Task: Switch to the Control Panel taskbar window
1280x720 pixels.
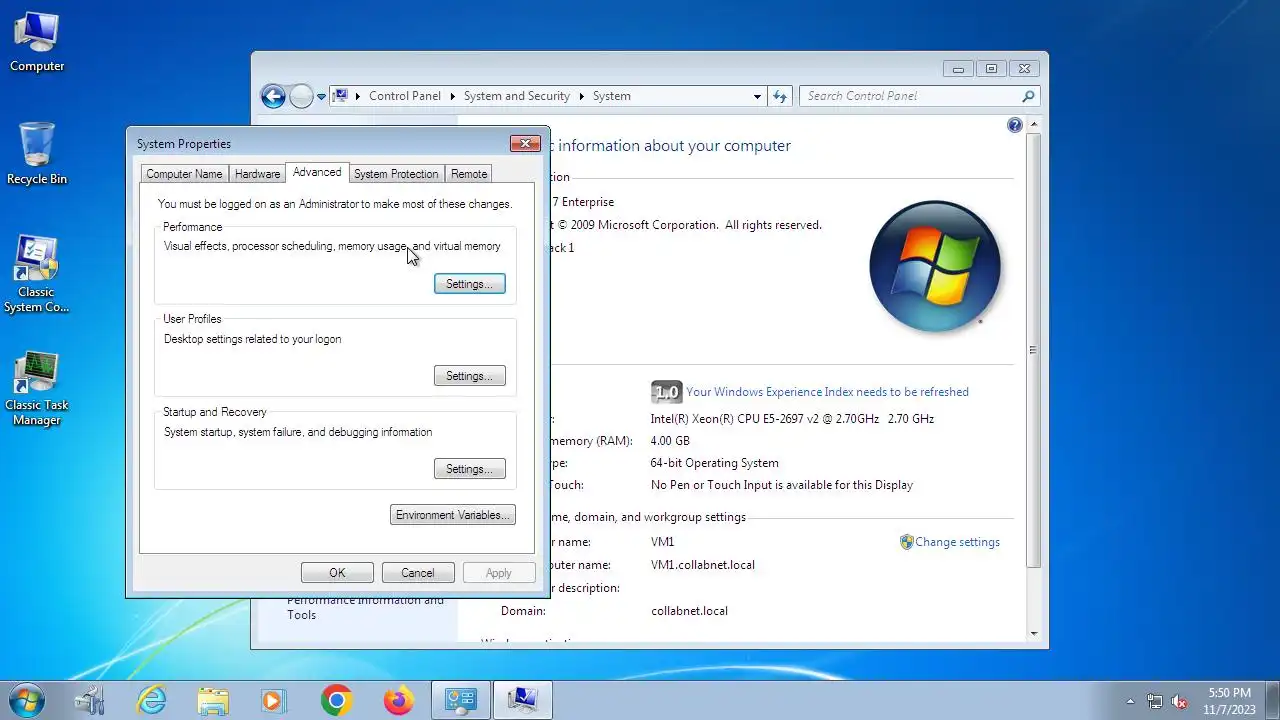Action: (460, 700)
